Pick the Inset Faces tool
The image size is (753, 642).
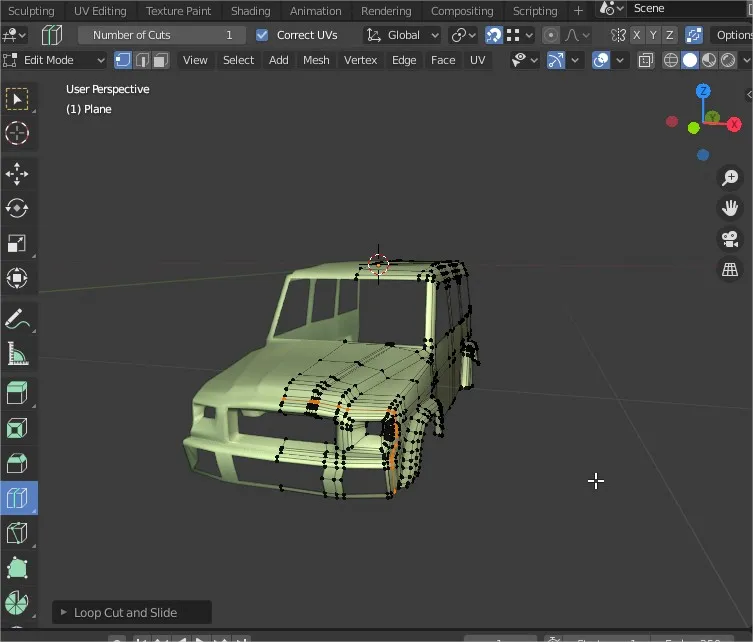click(x=17, y=428)
